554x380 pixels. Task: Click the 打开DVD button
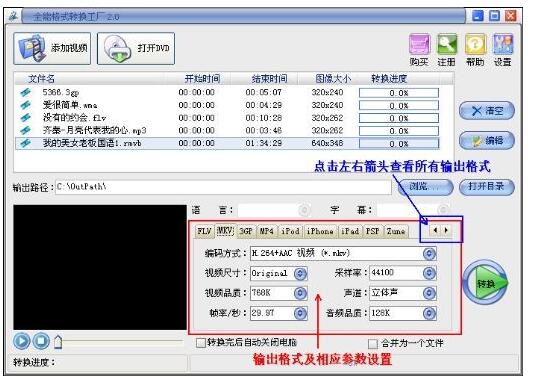136,48
